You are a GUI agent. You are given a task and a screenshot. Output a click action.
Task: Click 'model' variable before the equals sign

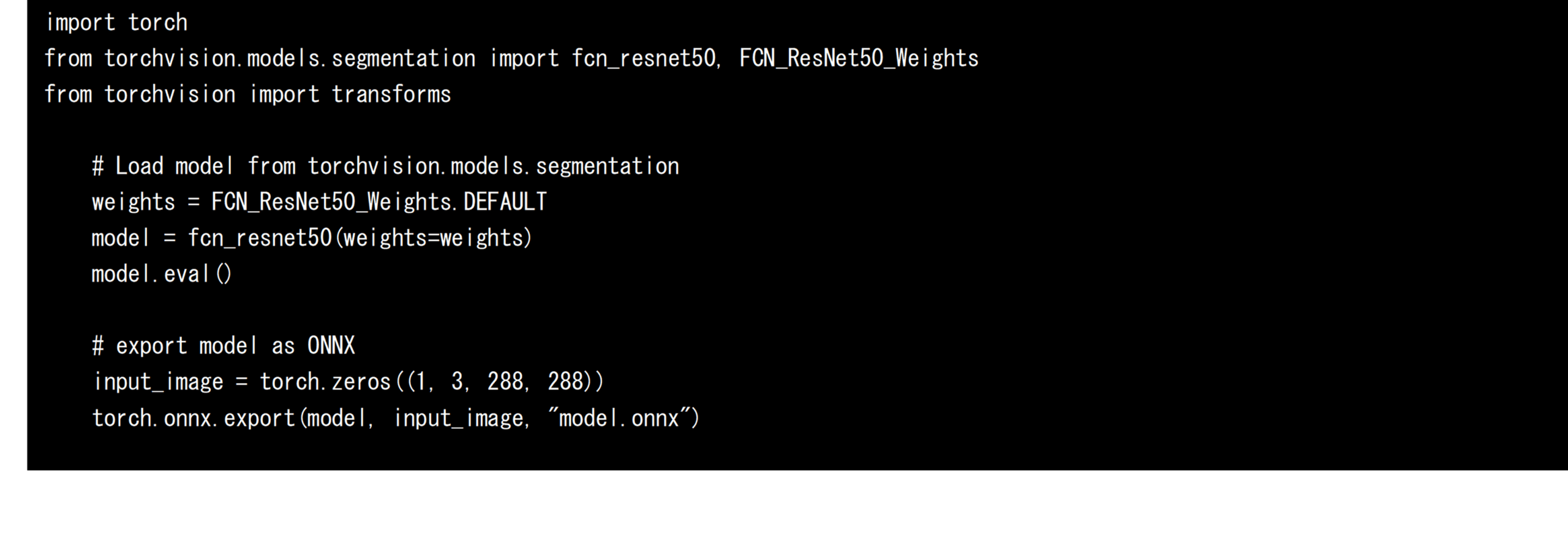120,238
